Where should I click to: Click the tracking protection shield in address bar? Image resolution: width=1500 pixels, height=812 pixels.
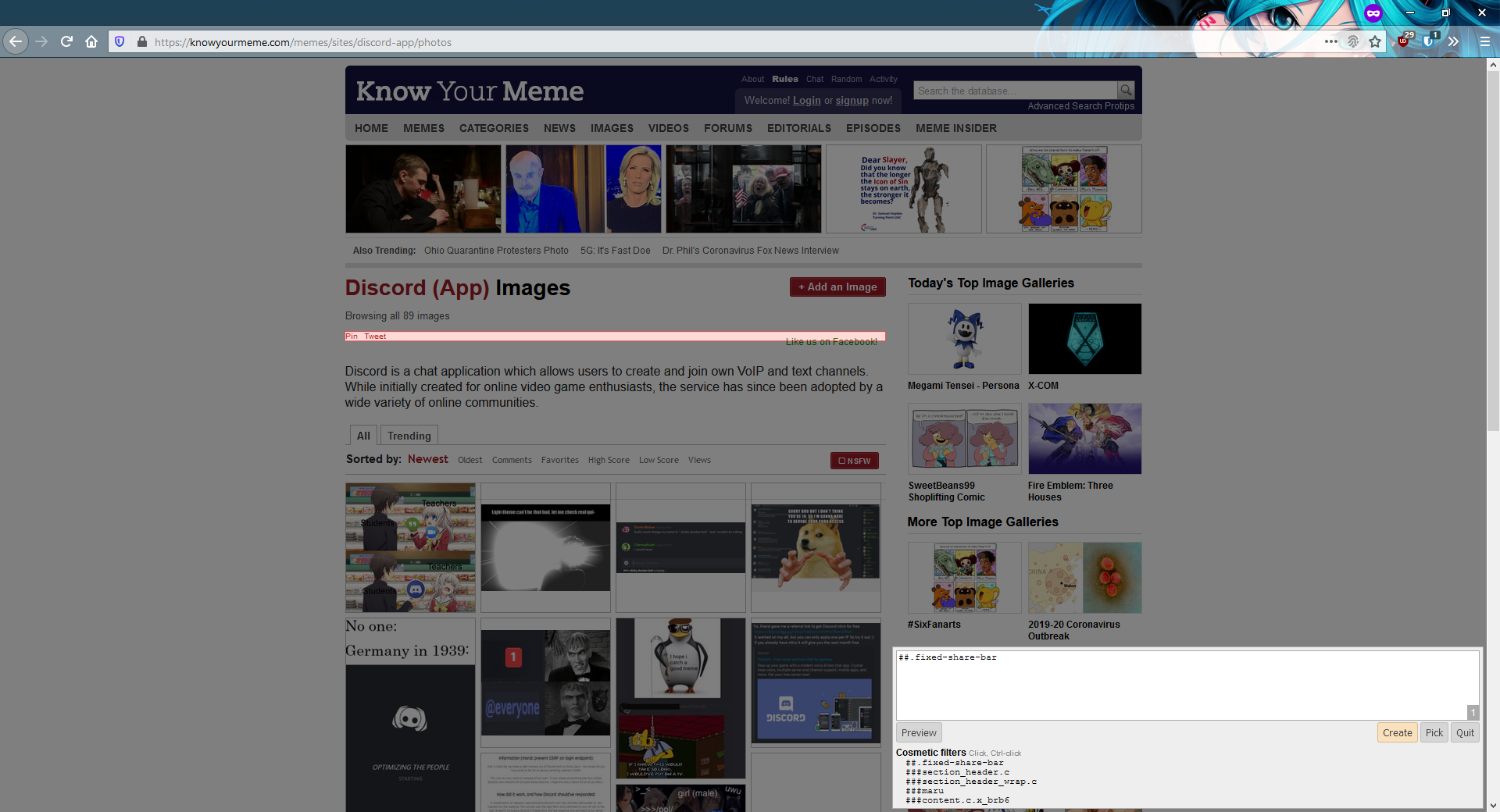pyautogui.click(x=119, y=41)
